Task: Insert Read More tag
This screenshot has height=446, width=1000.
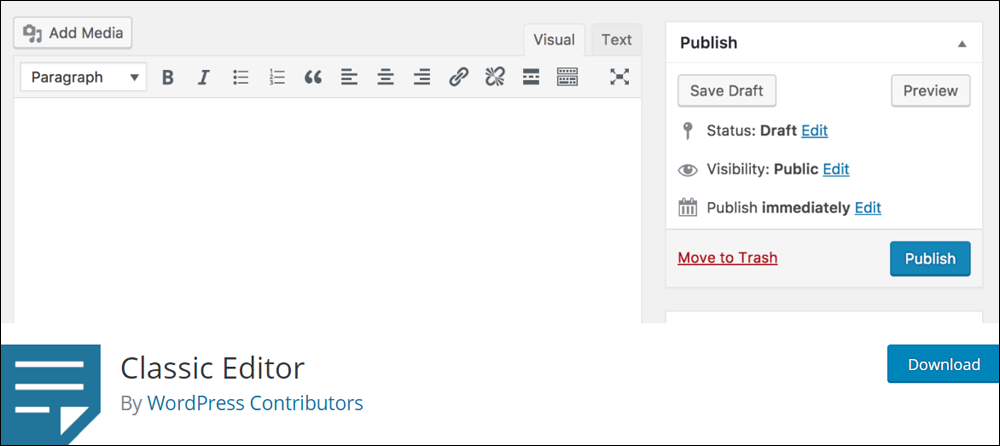Action: click(x=531, y=78)
